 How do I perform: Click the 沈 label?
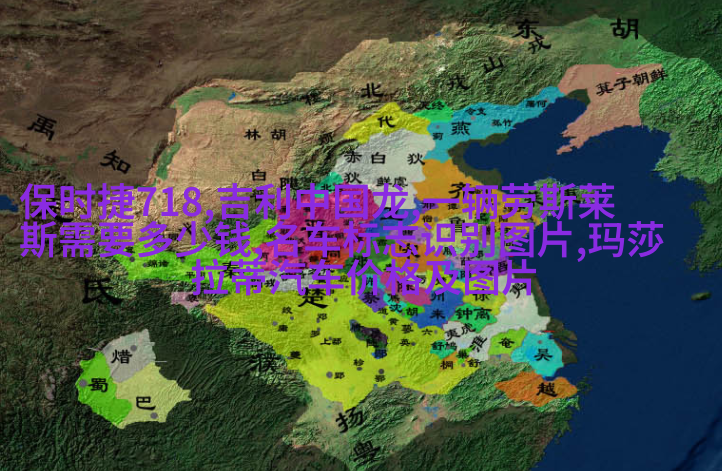coord(396,309)
